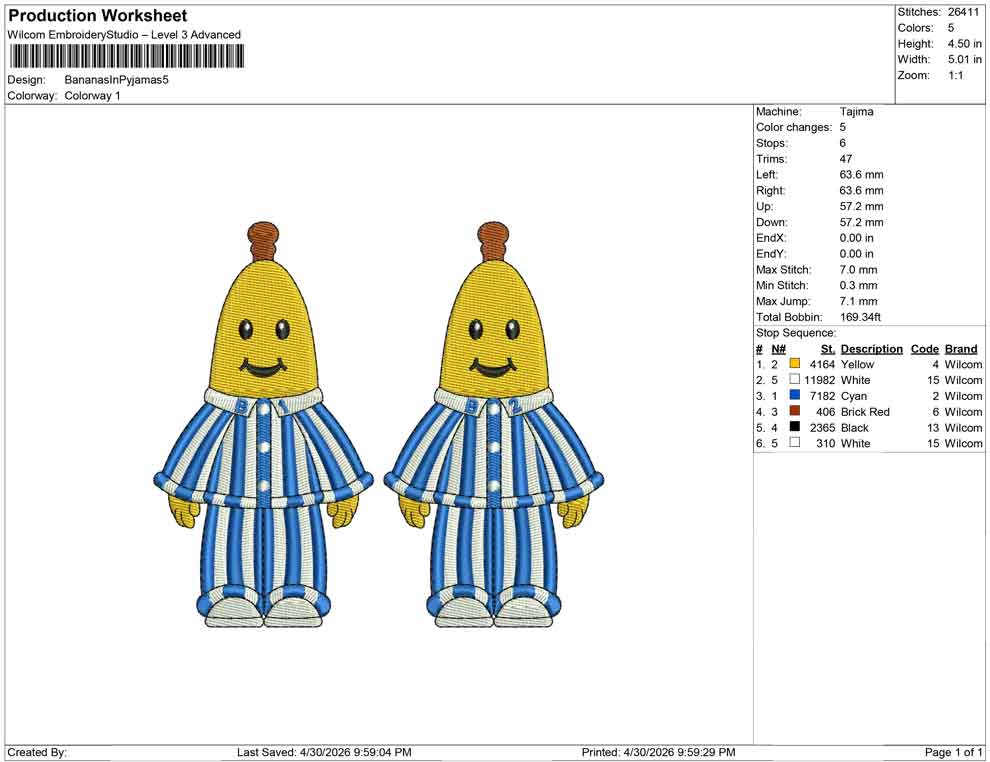Click the cyan thread color swatch

(x=795, y=395)
